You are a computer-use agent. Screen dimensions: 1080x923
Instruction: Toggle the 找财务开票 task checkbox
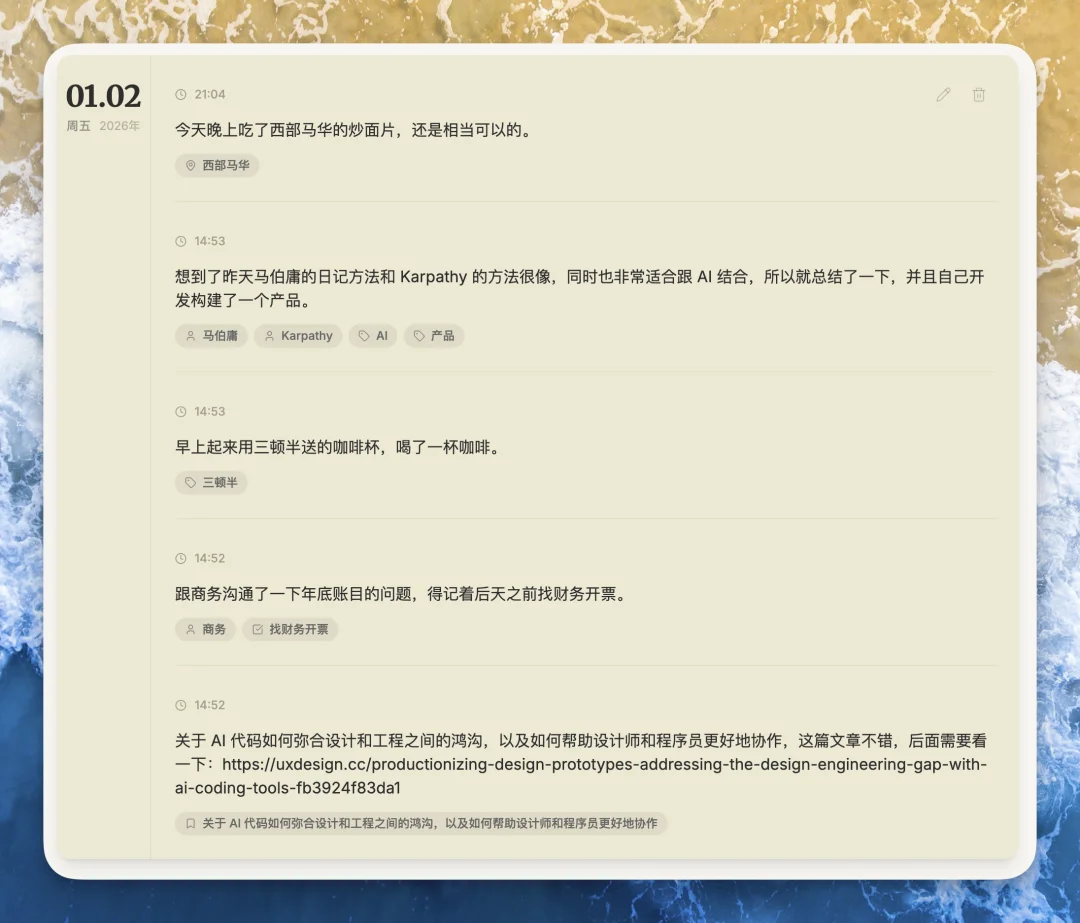click(x=256, y=629)
